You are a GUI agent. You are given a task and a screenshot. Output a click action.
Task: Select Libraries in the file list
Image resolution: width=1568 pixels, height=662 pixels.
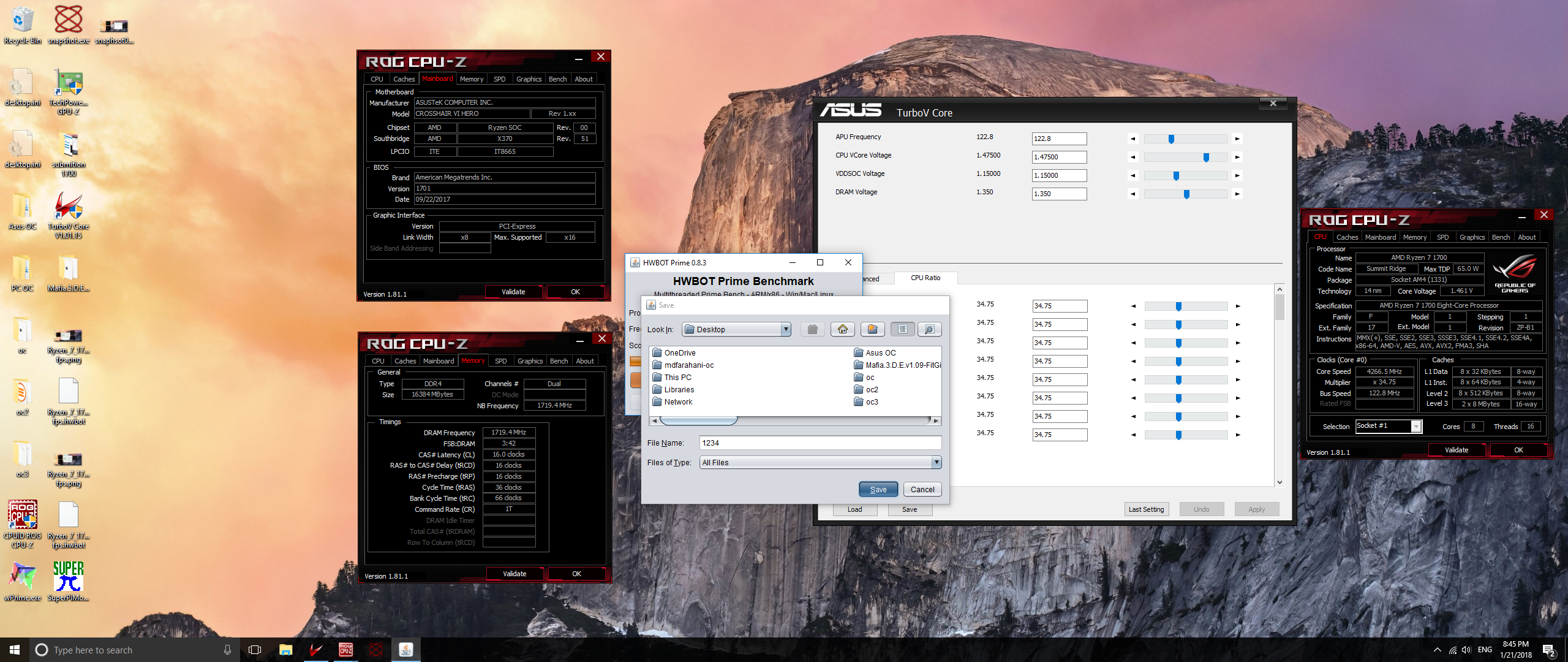pos(673,389)
